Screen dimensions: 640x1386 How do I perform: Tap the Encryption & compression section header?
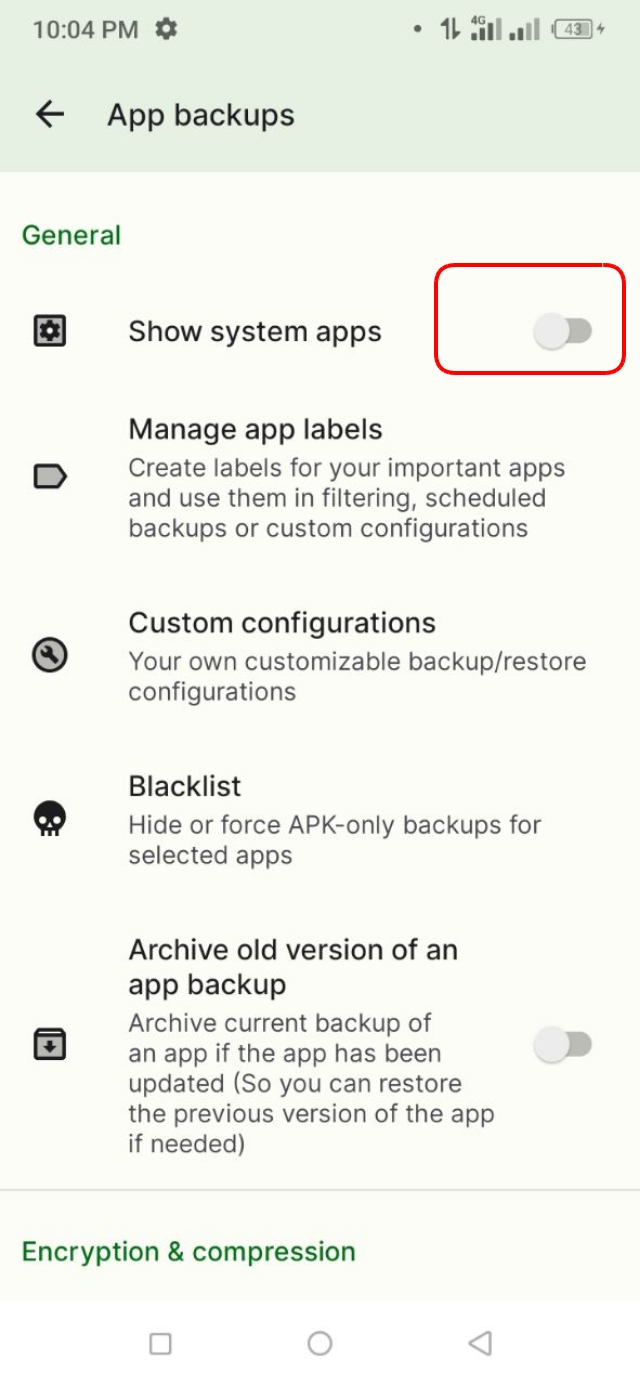187,1251
